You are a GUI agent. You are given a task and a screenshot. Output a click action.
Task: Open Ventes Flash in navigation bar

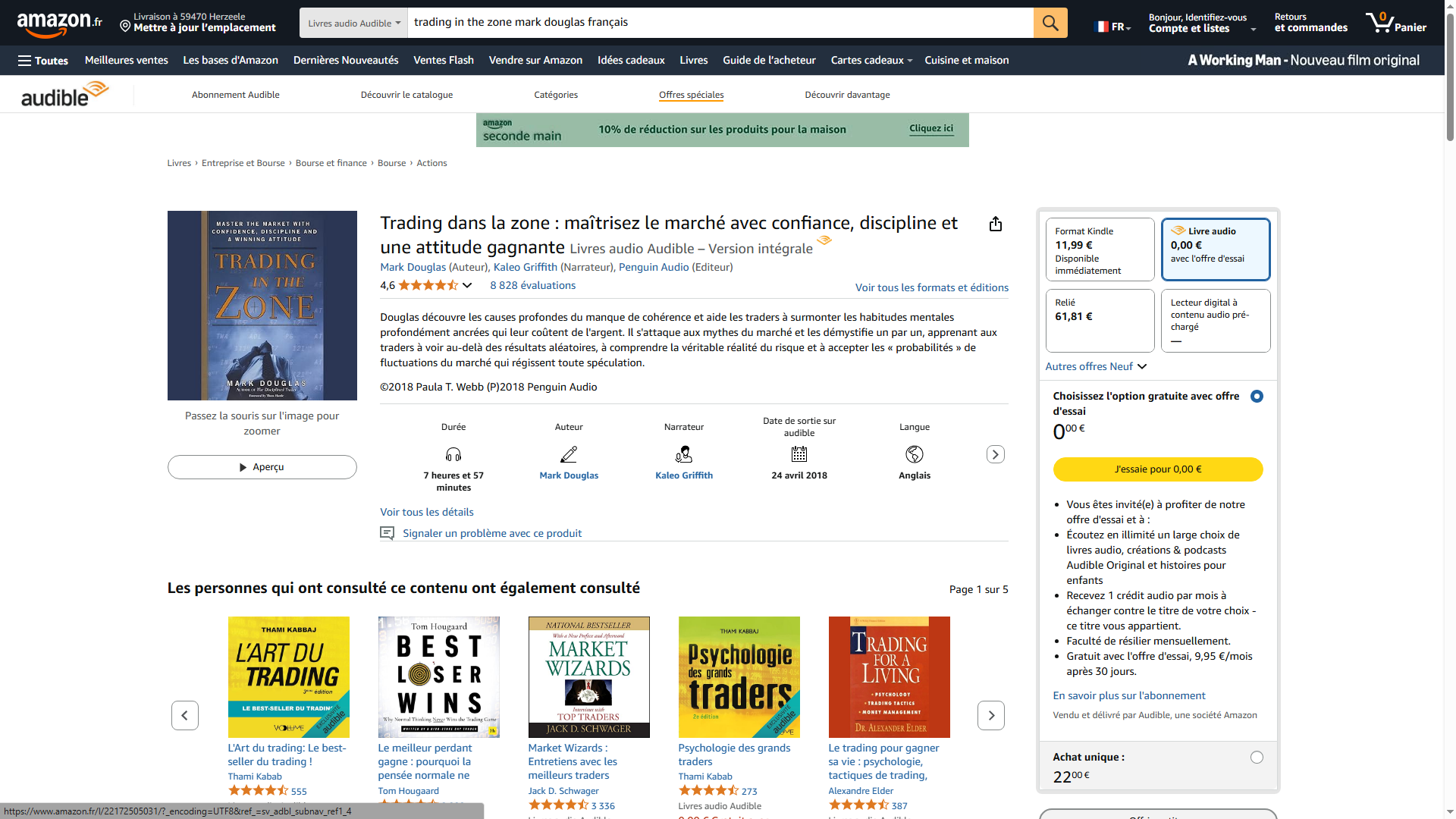tap(443, 61)
